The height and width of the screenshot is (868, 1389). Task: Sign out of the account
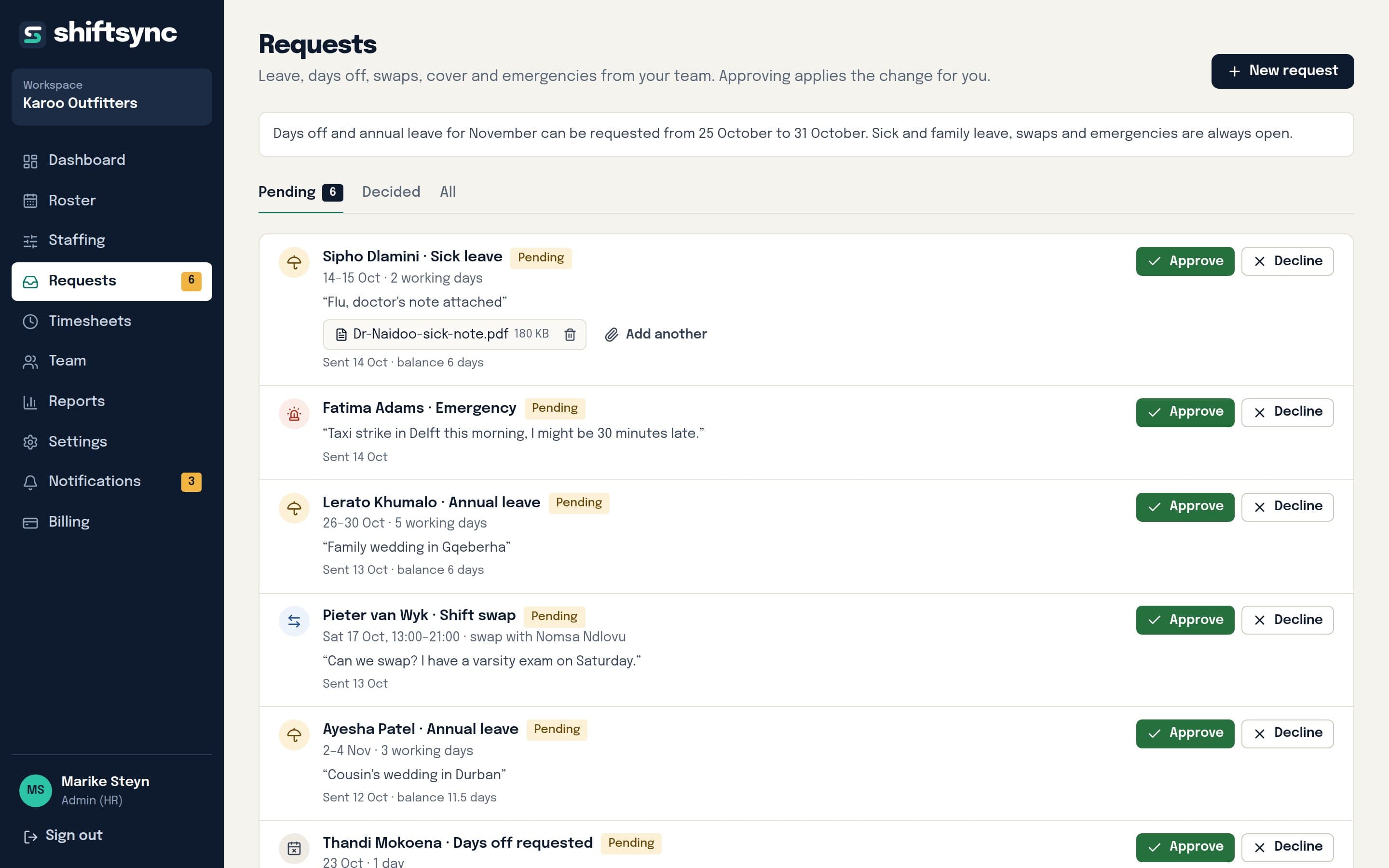tap(63, 836)
